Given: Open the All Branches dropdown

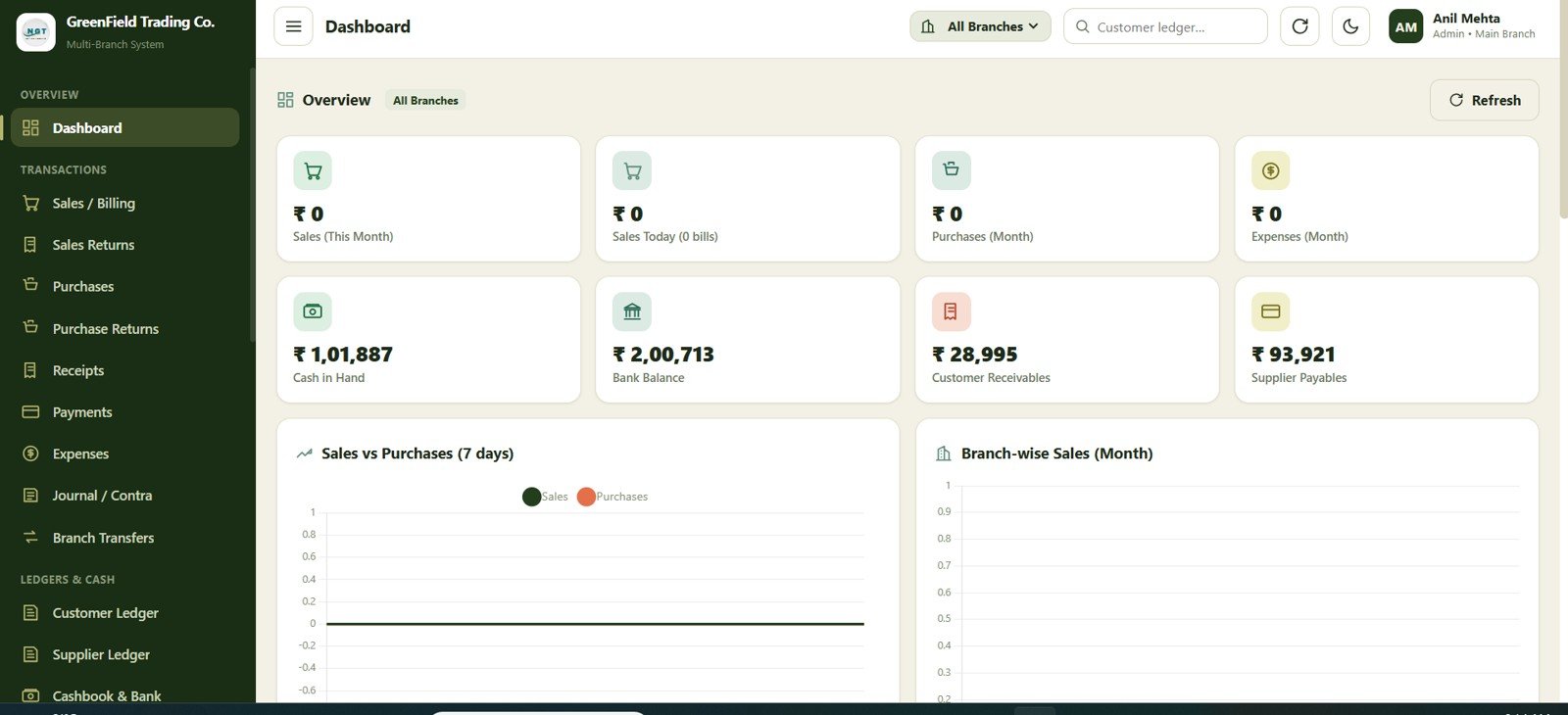Looking at the screenshot, I should pos(980,26).
